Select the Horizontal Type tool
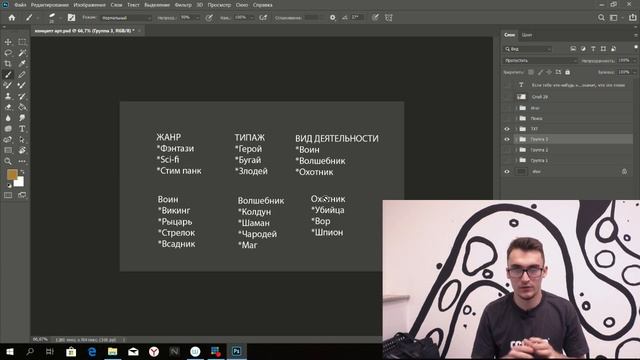Viewport: 640px width, 360px height. tap(22, 129)
